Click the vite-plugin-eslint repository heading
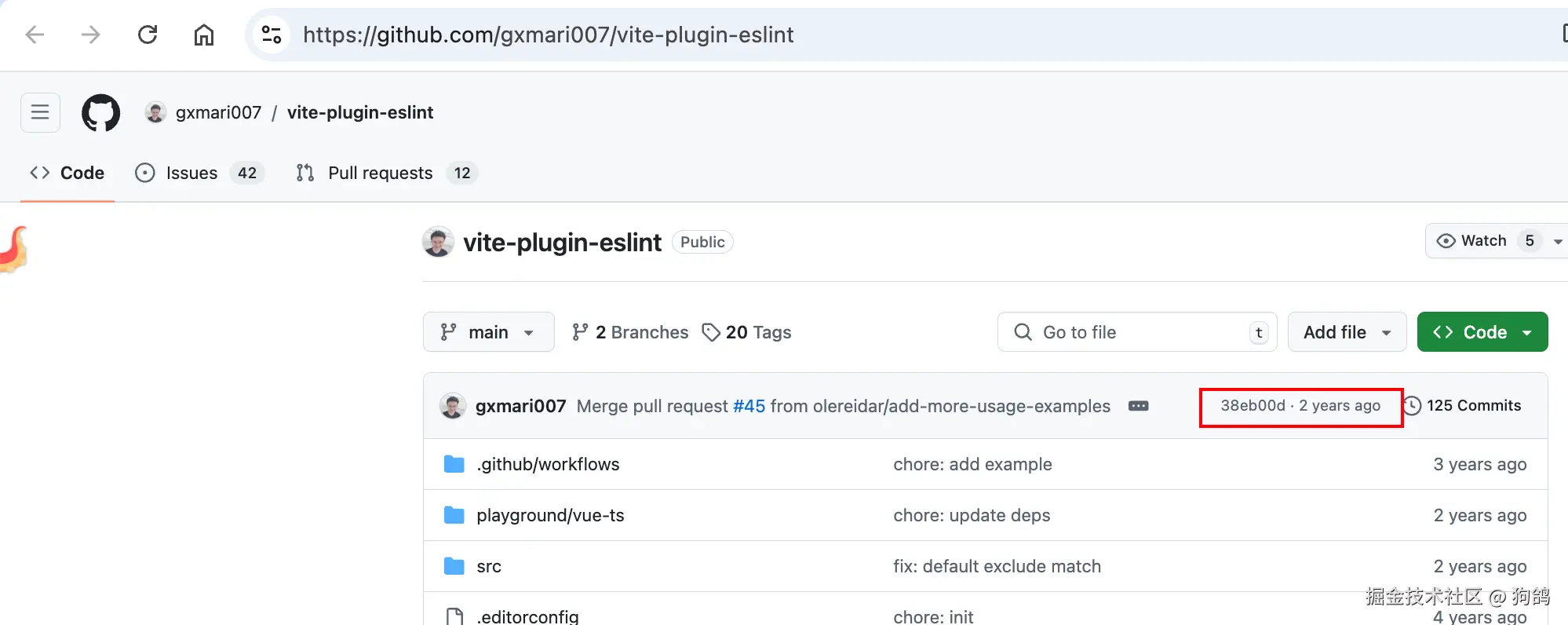This screenshot has height=625, width=1568. (562, 243)
